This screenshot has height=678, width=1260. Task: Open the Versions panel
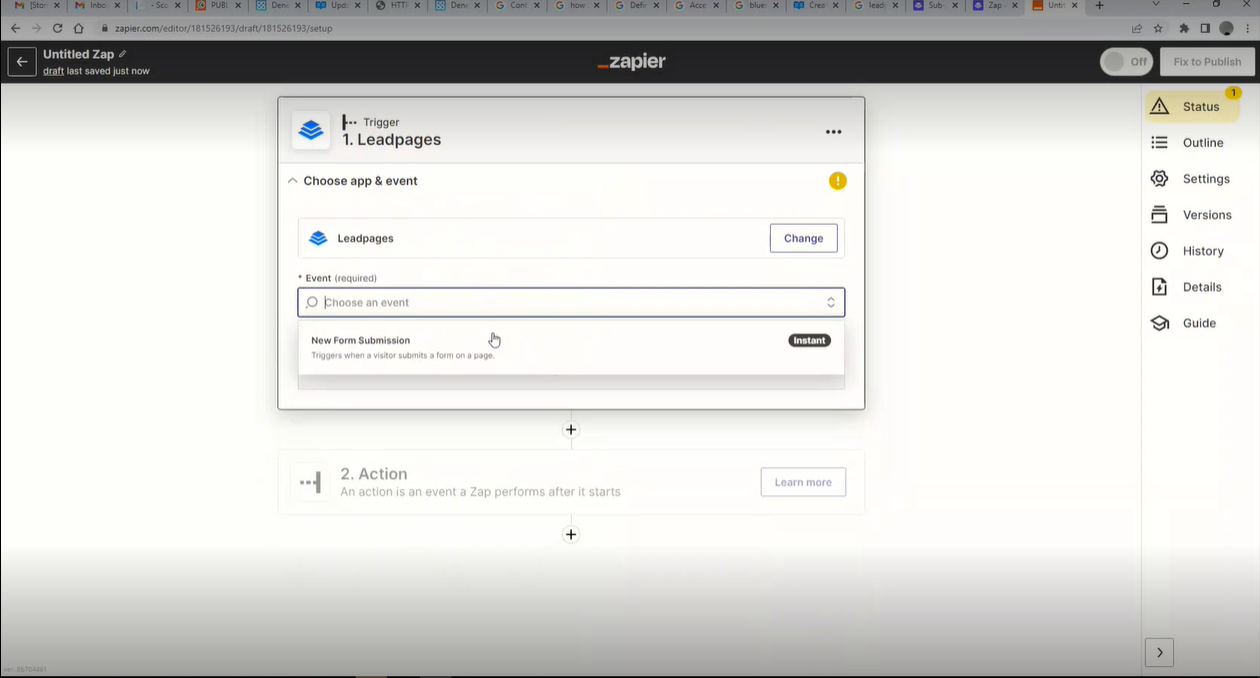pyautogui.click(x=1191, y=215)
